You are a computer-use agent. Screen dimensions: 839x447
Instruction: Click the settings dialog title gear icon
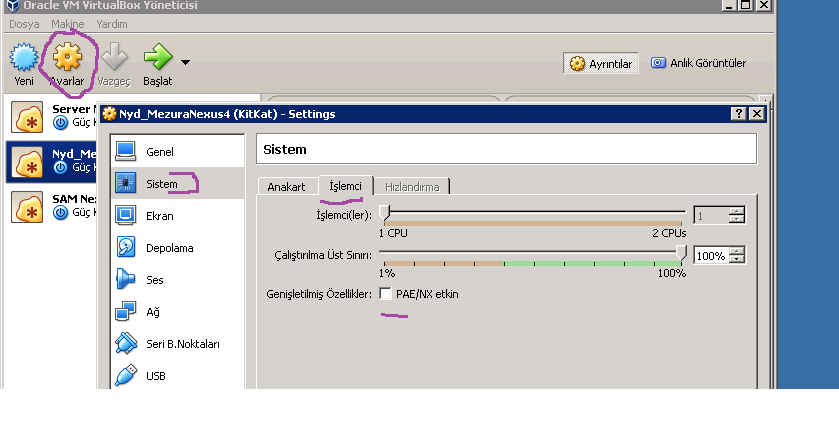[109, 113]
